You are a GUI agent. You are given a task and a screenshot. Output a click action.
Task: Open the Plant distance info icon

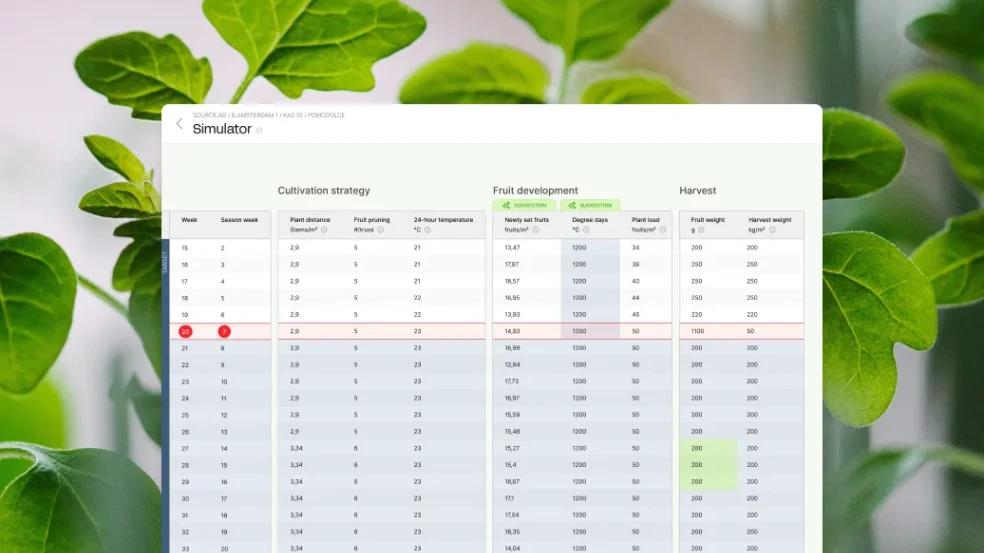click(324, 230)
